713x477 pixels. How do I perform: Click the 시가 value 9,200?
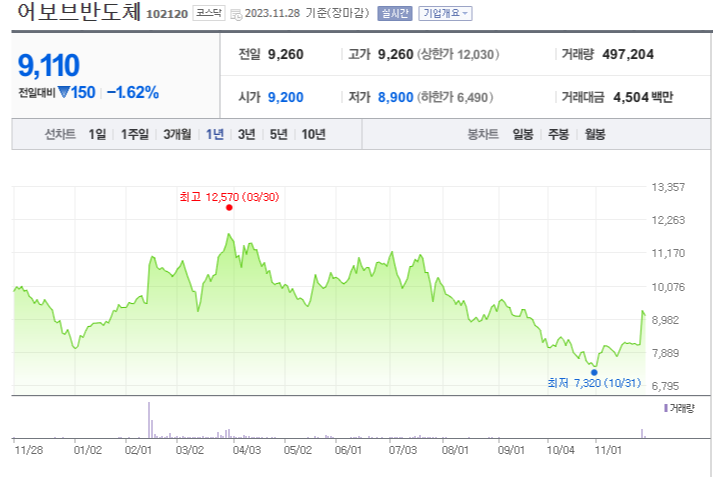(x=286, y=97)
